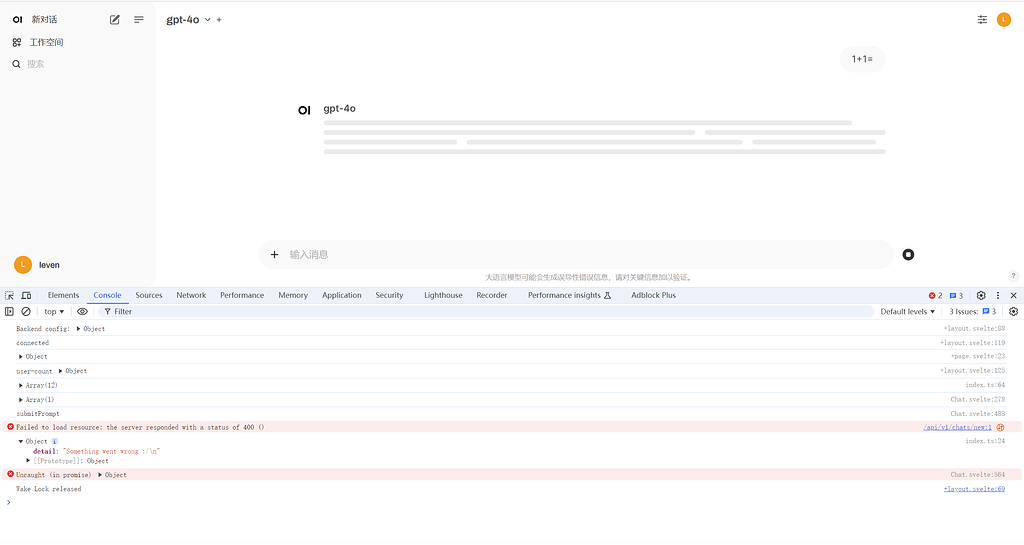Switch to the Application tab
Image resolution: width=1024 pixels, height=545 pixels.
[342, 296]
